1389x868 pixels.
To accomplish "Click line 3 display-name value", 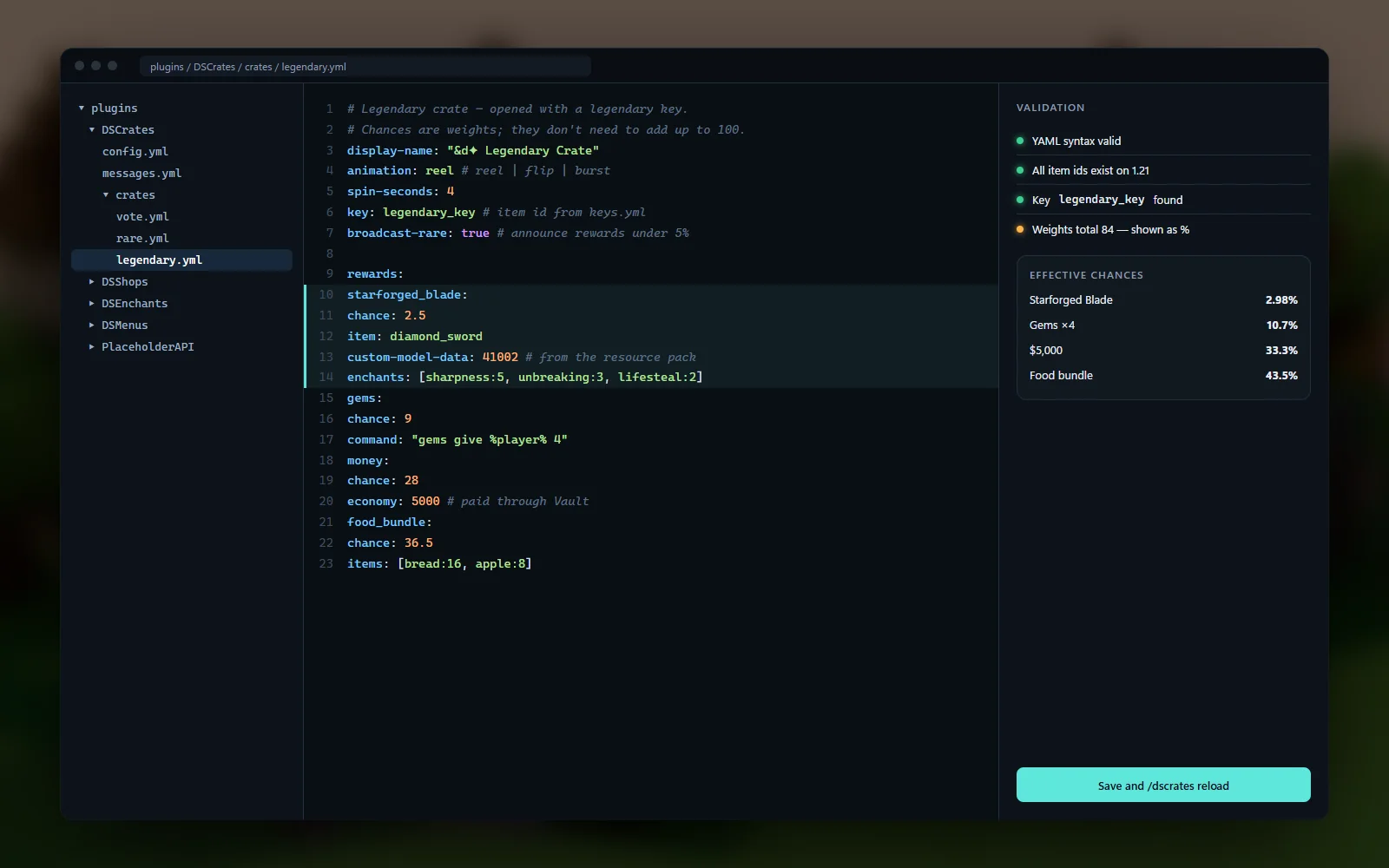I will 523,151.
